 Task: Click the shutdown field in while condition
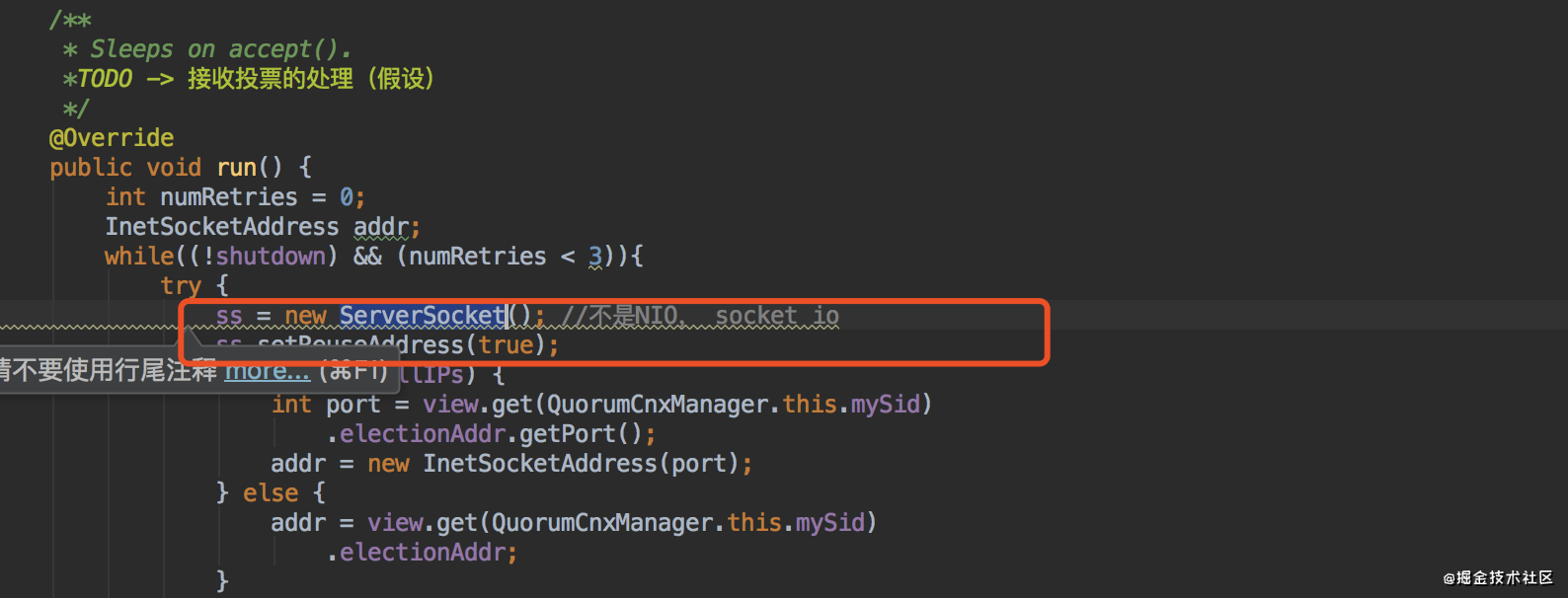(271, 257)
